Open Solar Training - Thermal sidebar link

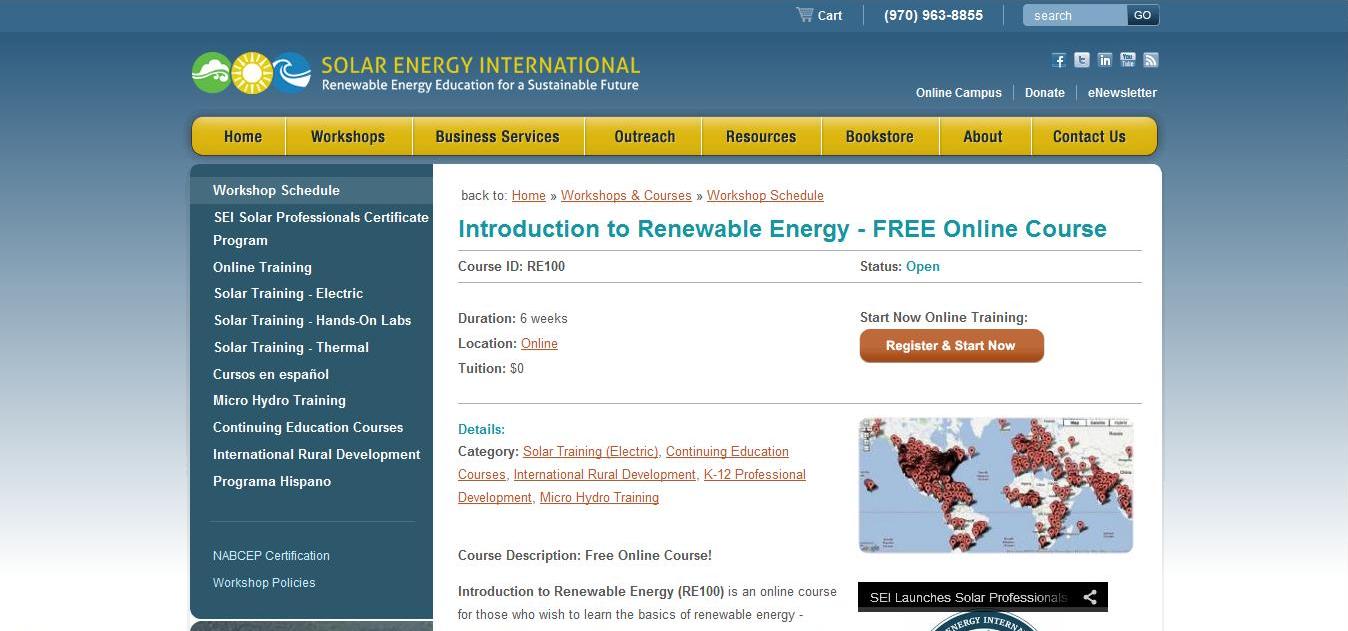click(x=291, y=347)
